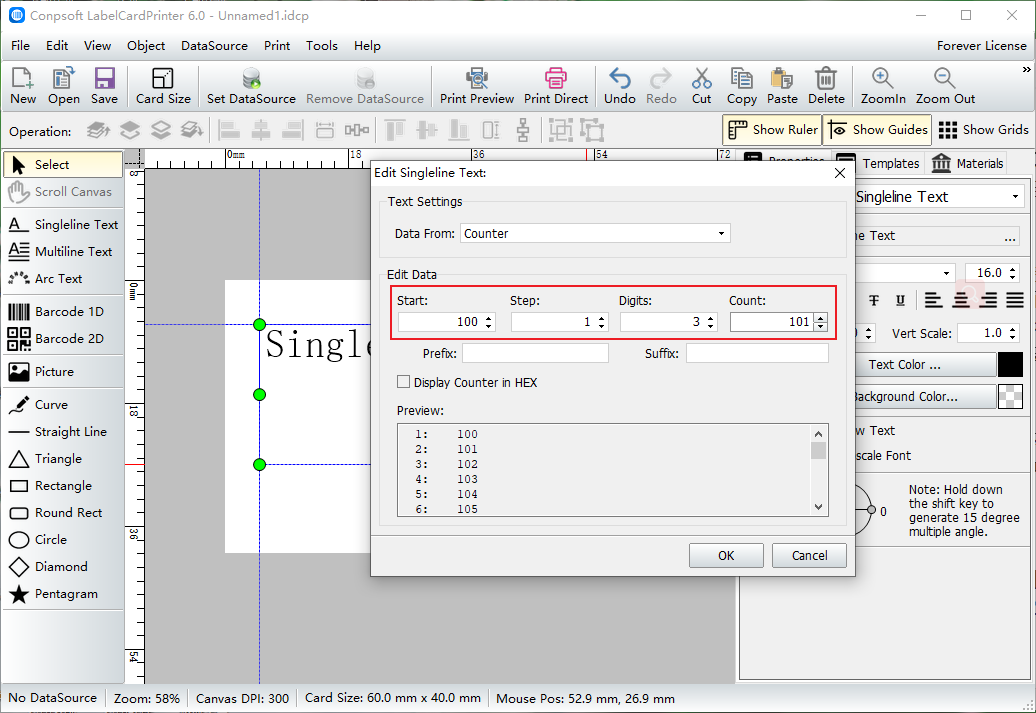The height and width of the screenshot is (713, 1036).
Task: Click the Cut scissors icon
Action: click(701, 86)
